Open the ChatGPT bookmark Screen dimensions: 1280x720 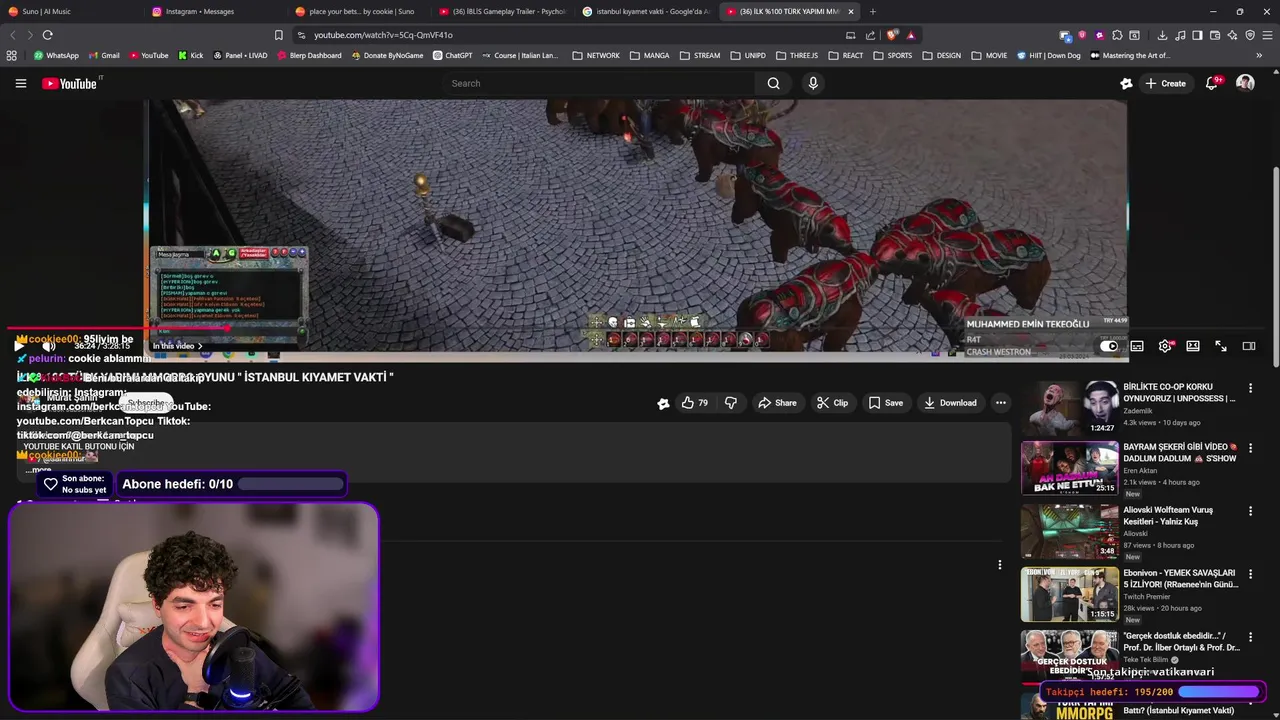[453, 56]
